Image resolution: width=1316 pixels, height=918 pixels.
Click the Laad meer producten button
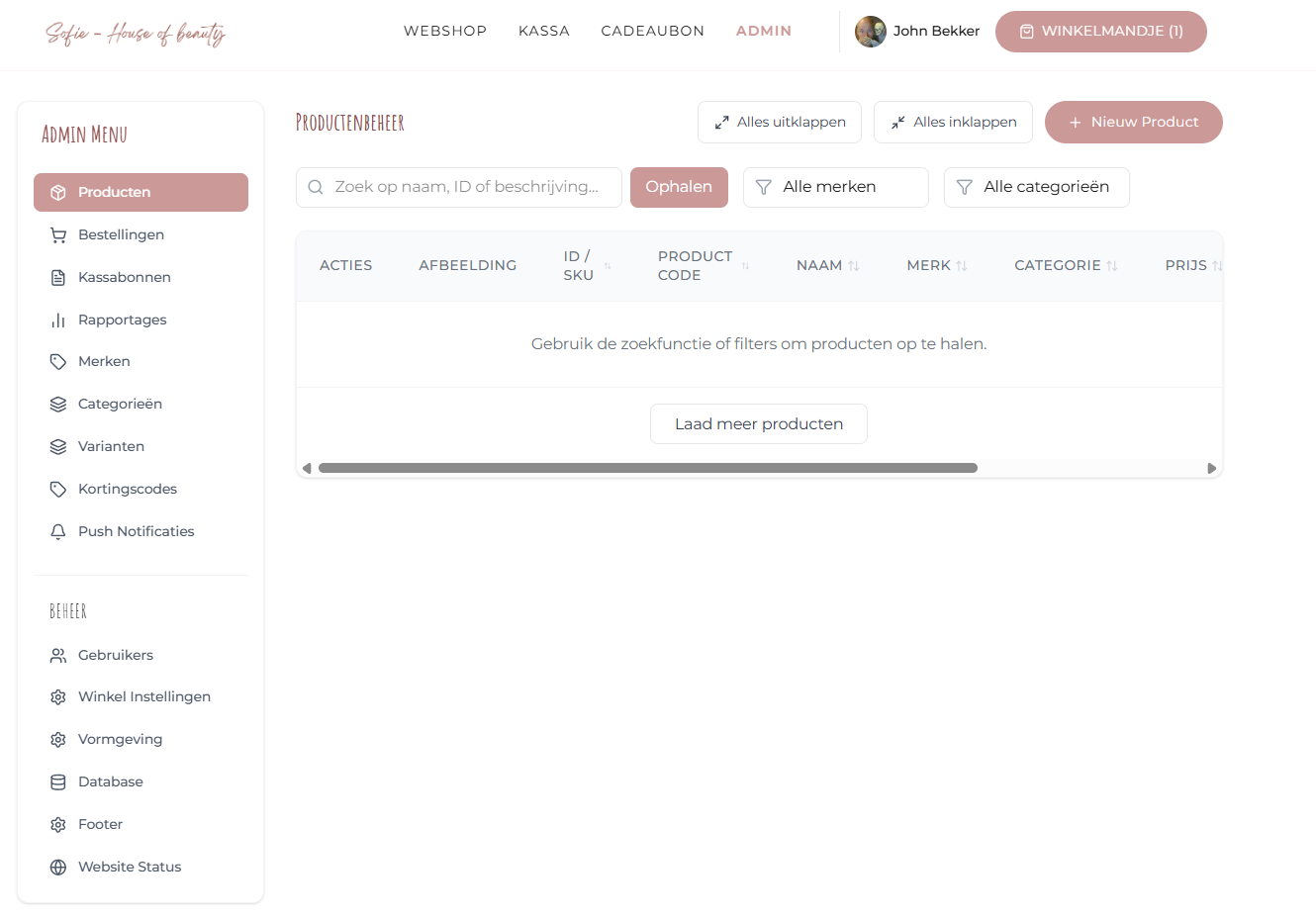pyautogui.click(x=759, y=424)
